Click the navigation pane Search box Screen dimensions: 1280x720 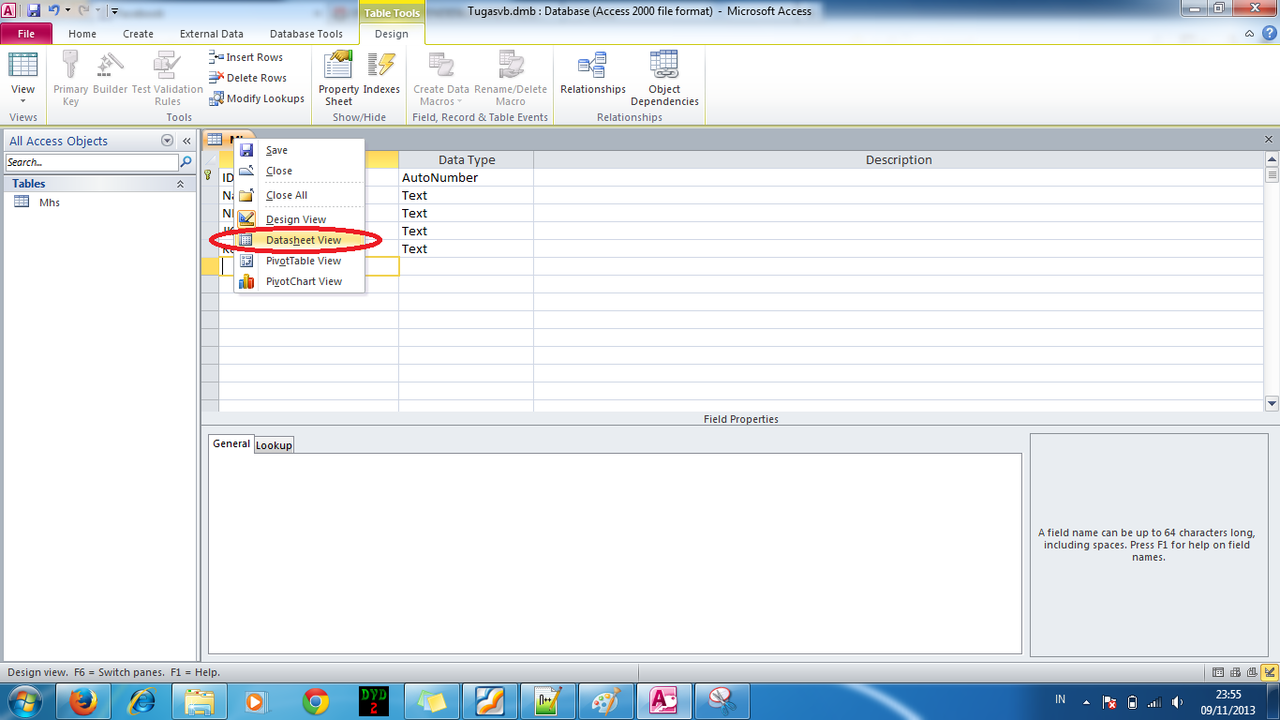pos(92,162)
